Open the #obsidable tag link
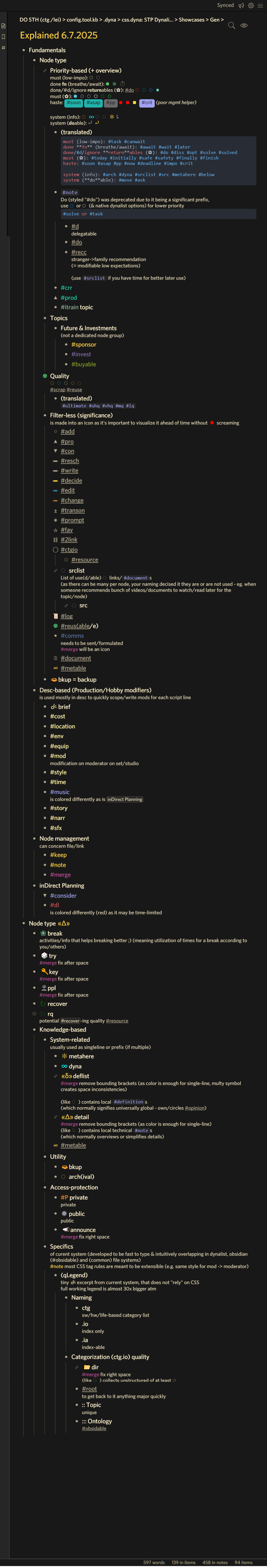Screen dimensions: 267x1568 coord(94,1429)
